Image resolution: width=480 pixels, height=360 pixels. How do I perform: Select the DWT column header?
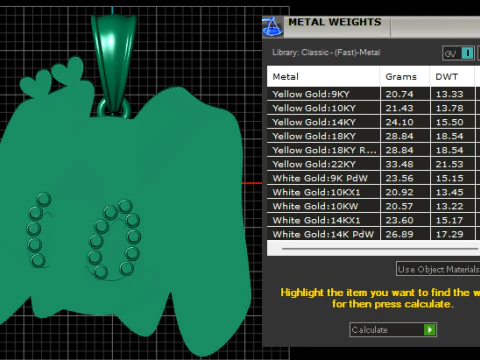click(x=452, y=77)
